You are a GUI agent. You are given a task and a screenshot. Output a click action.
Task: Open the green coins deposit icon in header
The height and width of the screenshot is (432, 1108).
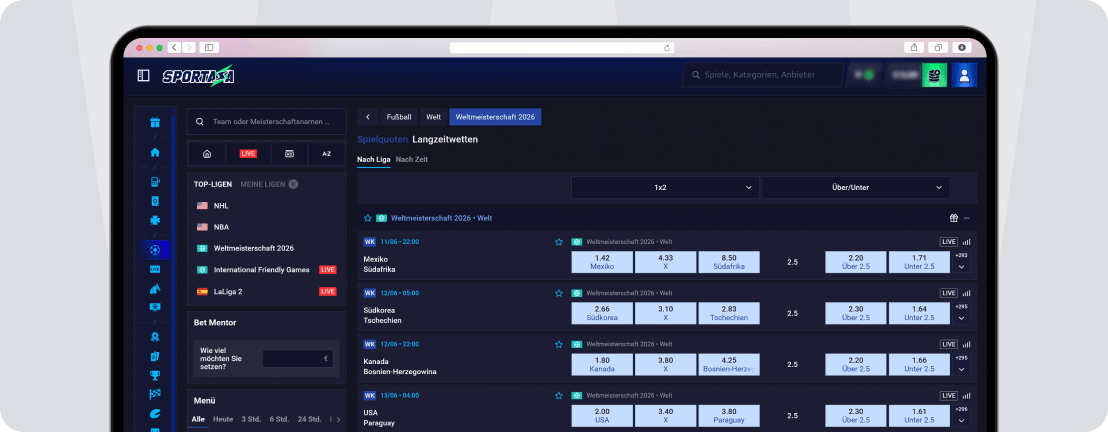click(x=935, y=75)
